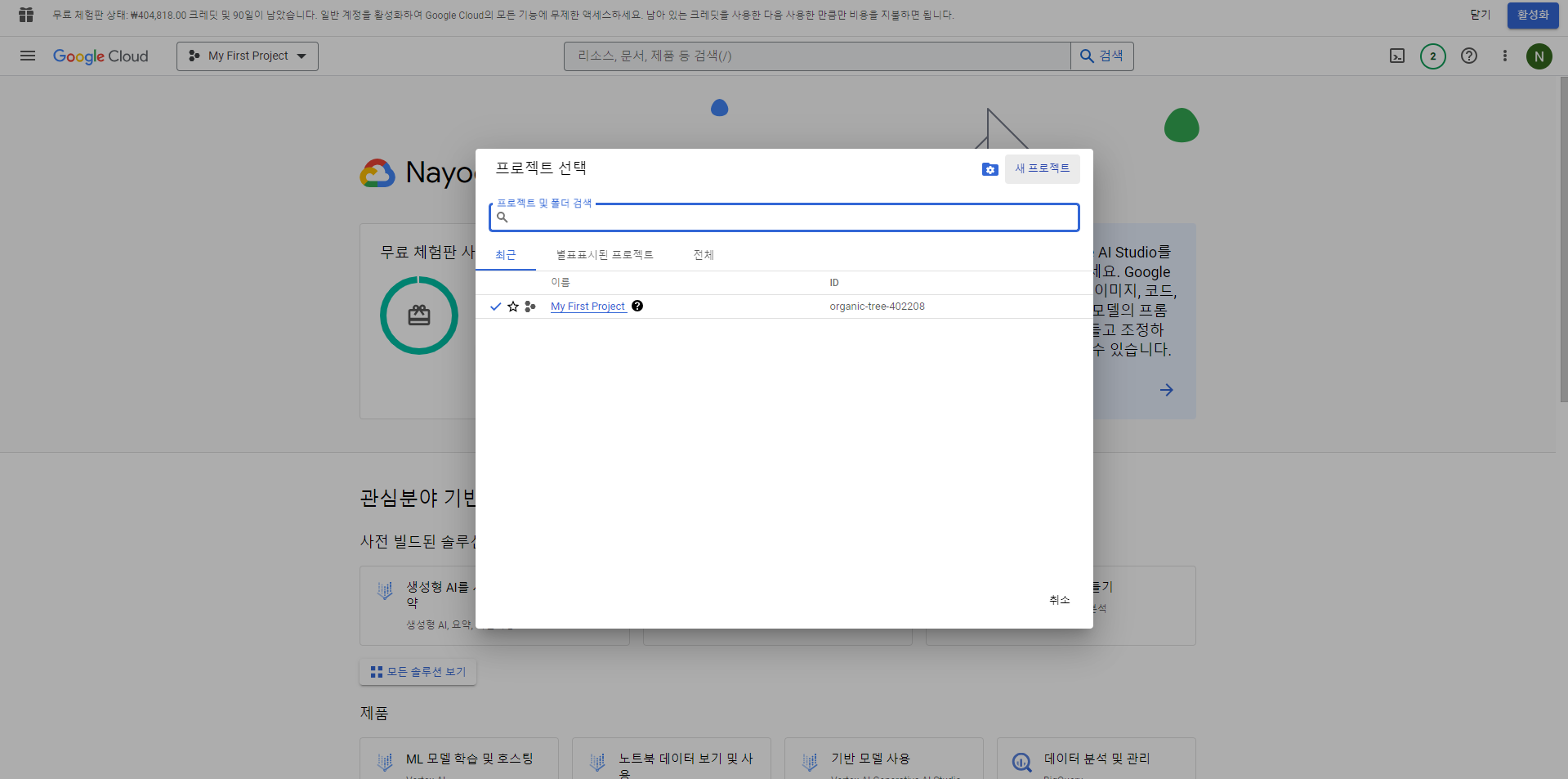Viewport: 1568px width, 779px height.
Task: Open the main navigation hamburger menu
Action: 28,56
